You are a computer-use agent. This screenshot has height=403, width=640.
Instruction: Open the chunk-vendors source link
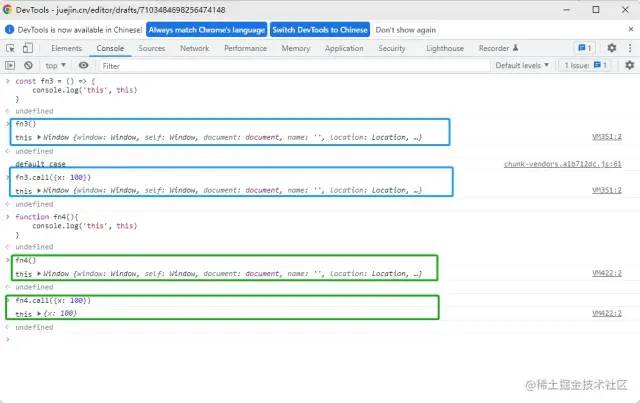[x=562, y=164]
